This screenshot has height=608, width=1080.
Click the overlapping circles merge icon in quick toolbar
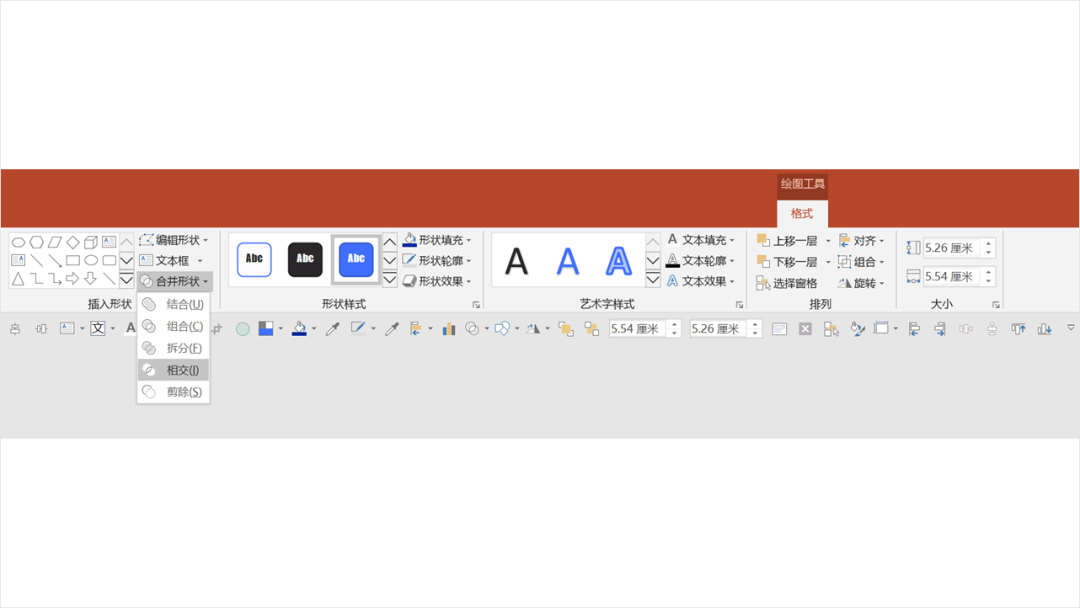[x=472, y=329]
